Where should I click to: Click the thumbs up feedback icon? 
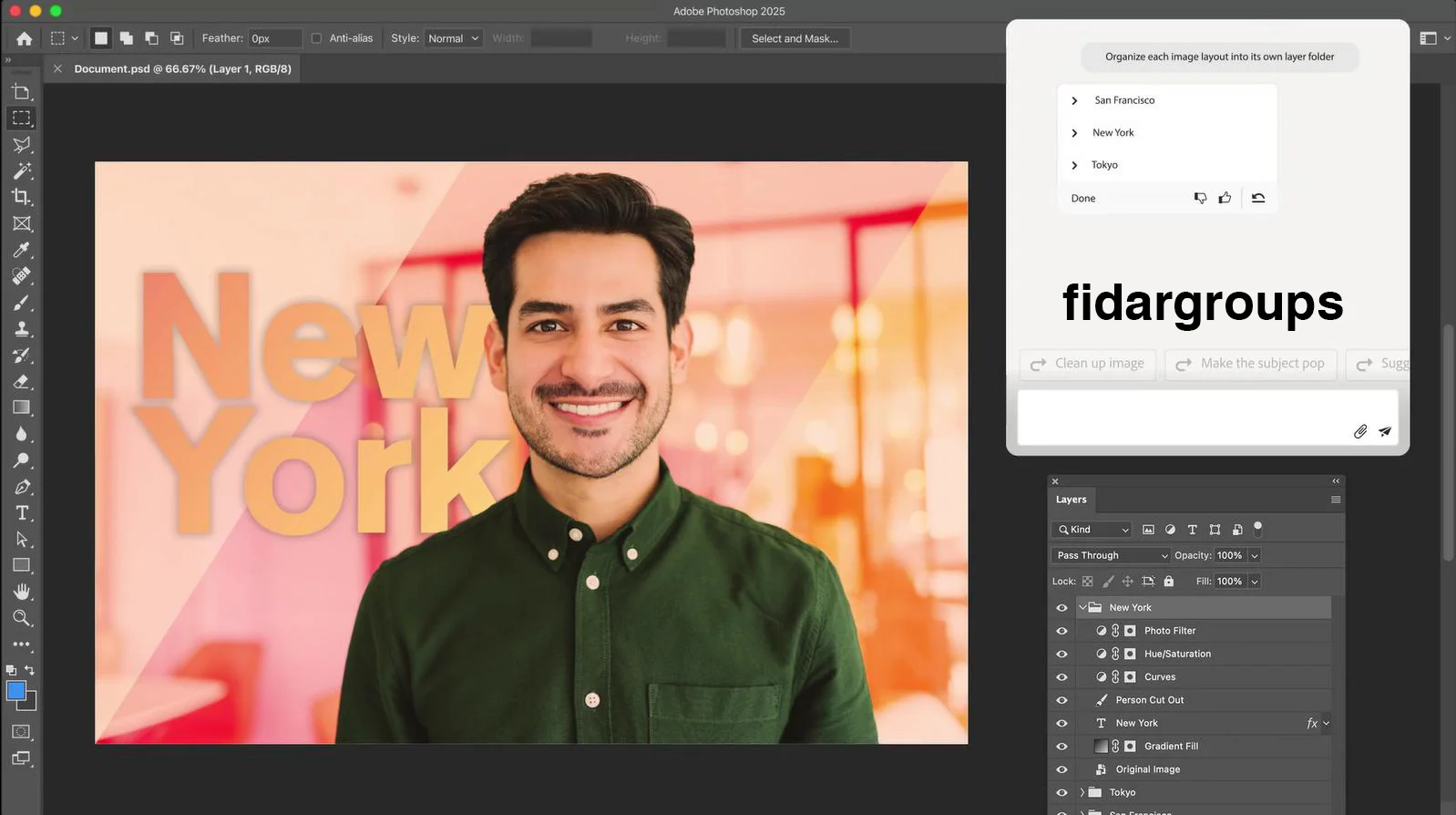(x=1225, y=198)
